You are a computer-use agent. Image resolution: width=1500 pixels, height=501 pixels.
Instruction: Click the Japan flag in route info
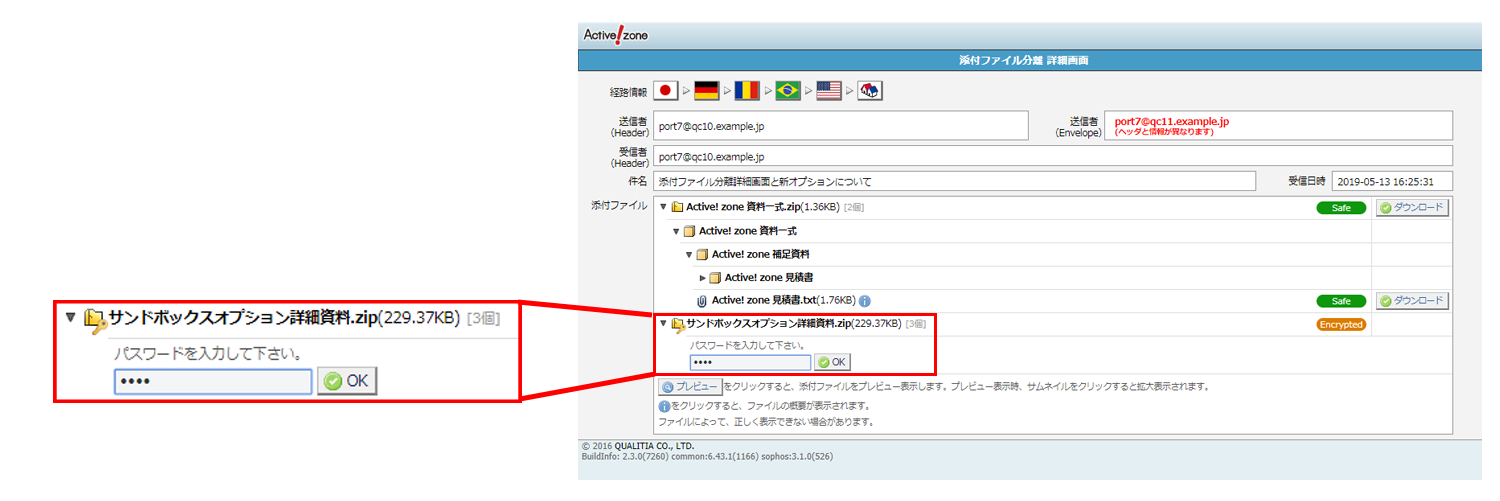666,91
